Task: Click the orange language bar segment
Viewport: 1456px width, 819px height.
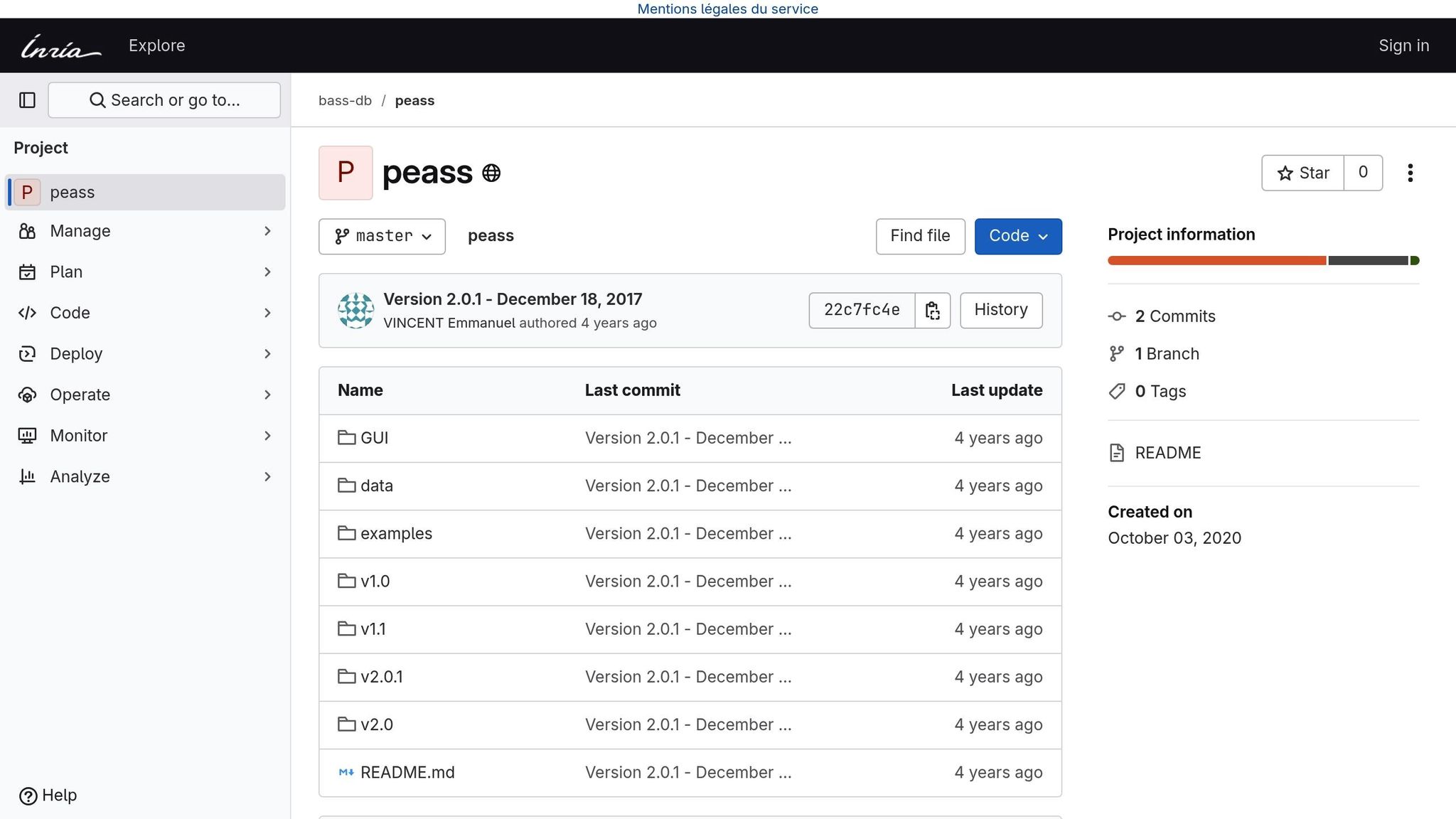Action: 1216,261
